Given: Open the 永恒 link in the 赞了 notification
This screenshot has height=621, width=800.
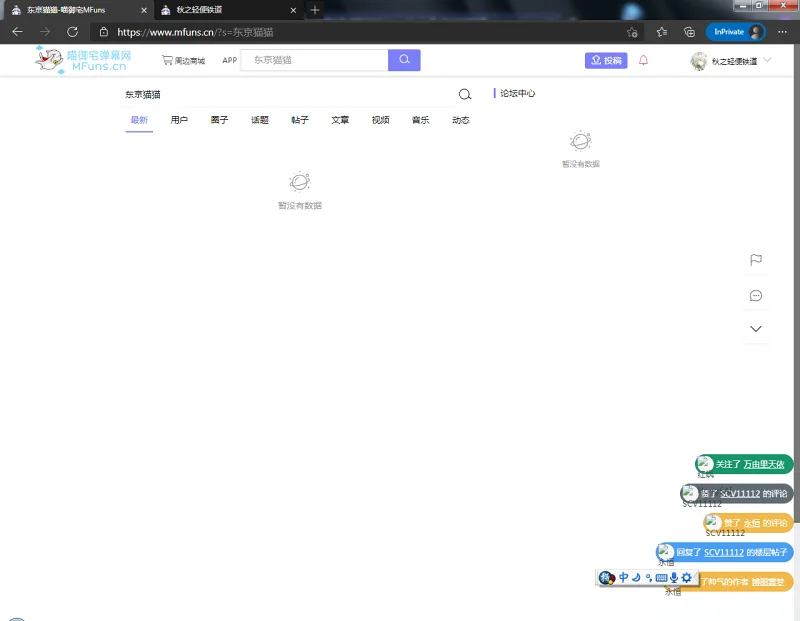Looking at the screenshot, I should pyautogui.click(x=751, y=523).
